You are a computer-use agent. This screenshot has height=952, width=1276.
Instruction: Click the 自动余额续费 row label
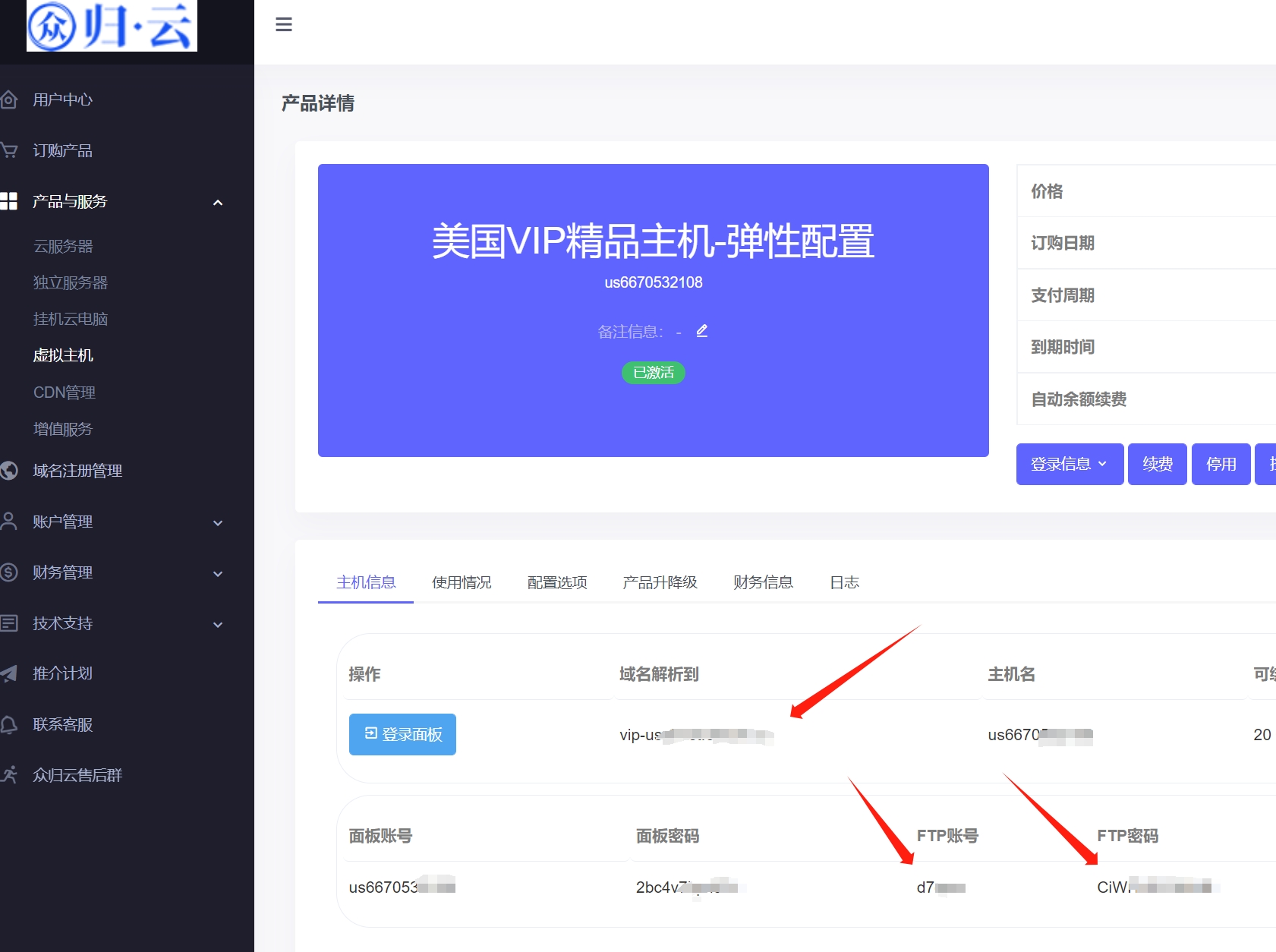pos(1079,399)
